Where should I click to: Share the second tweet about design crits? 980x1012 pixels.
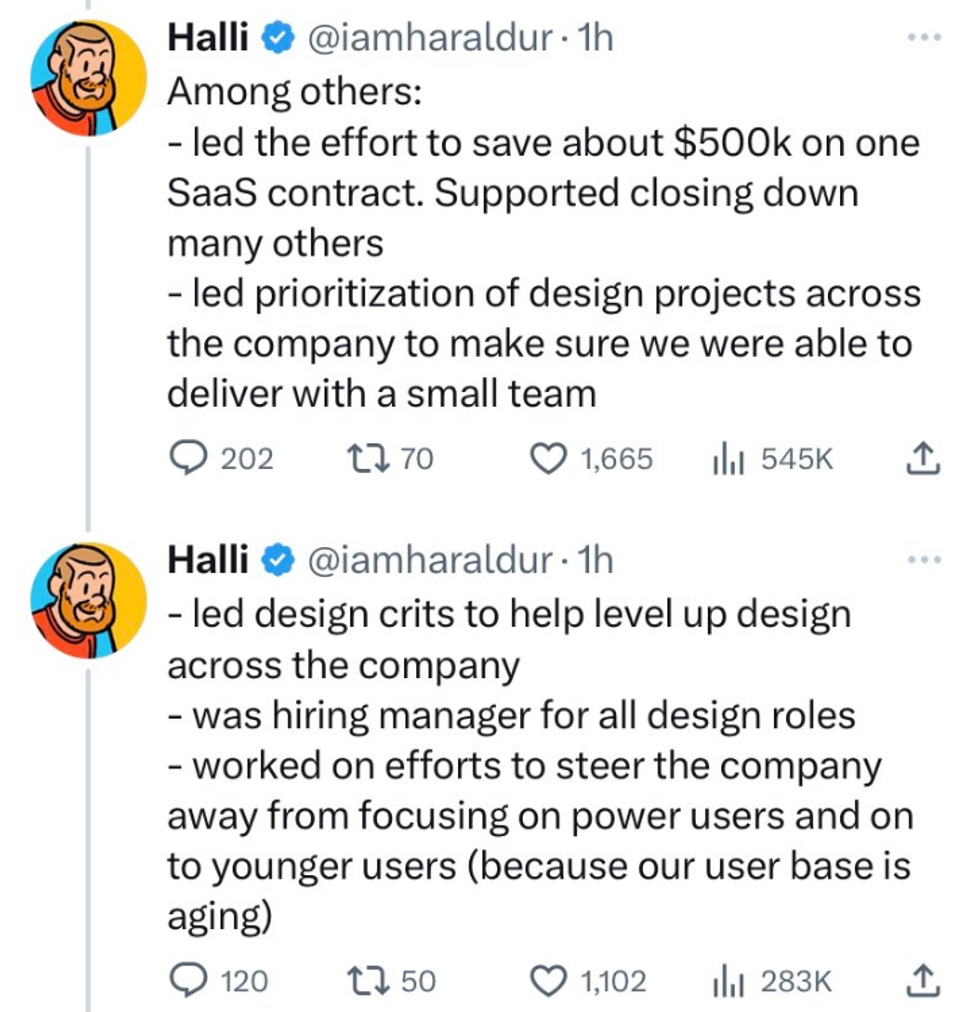coord(923,981)
